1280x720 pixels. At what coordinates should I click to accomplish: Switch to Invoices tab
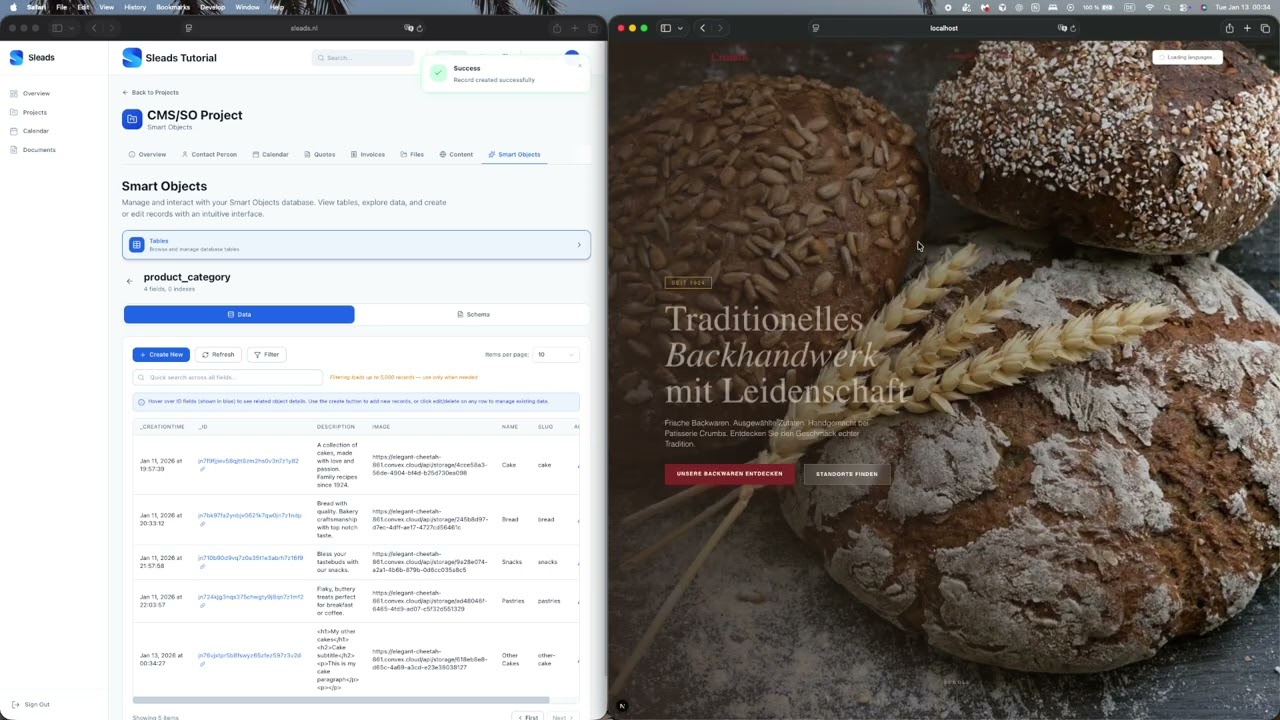[368, 154]
